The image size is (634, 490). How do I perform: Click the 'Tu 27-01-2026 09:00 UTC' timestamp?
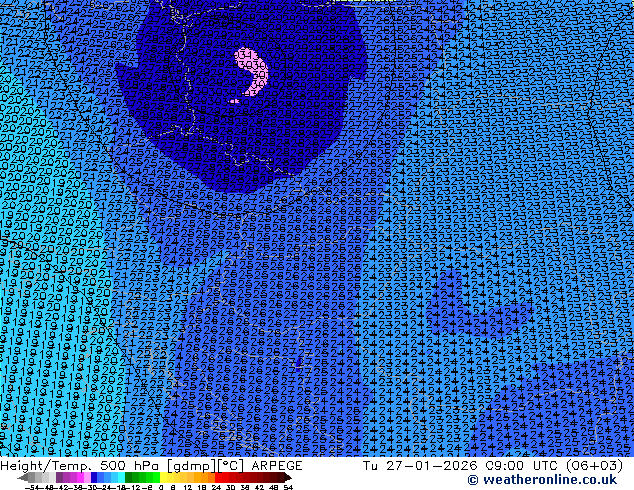point(462,466)
